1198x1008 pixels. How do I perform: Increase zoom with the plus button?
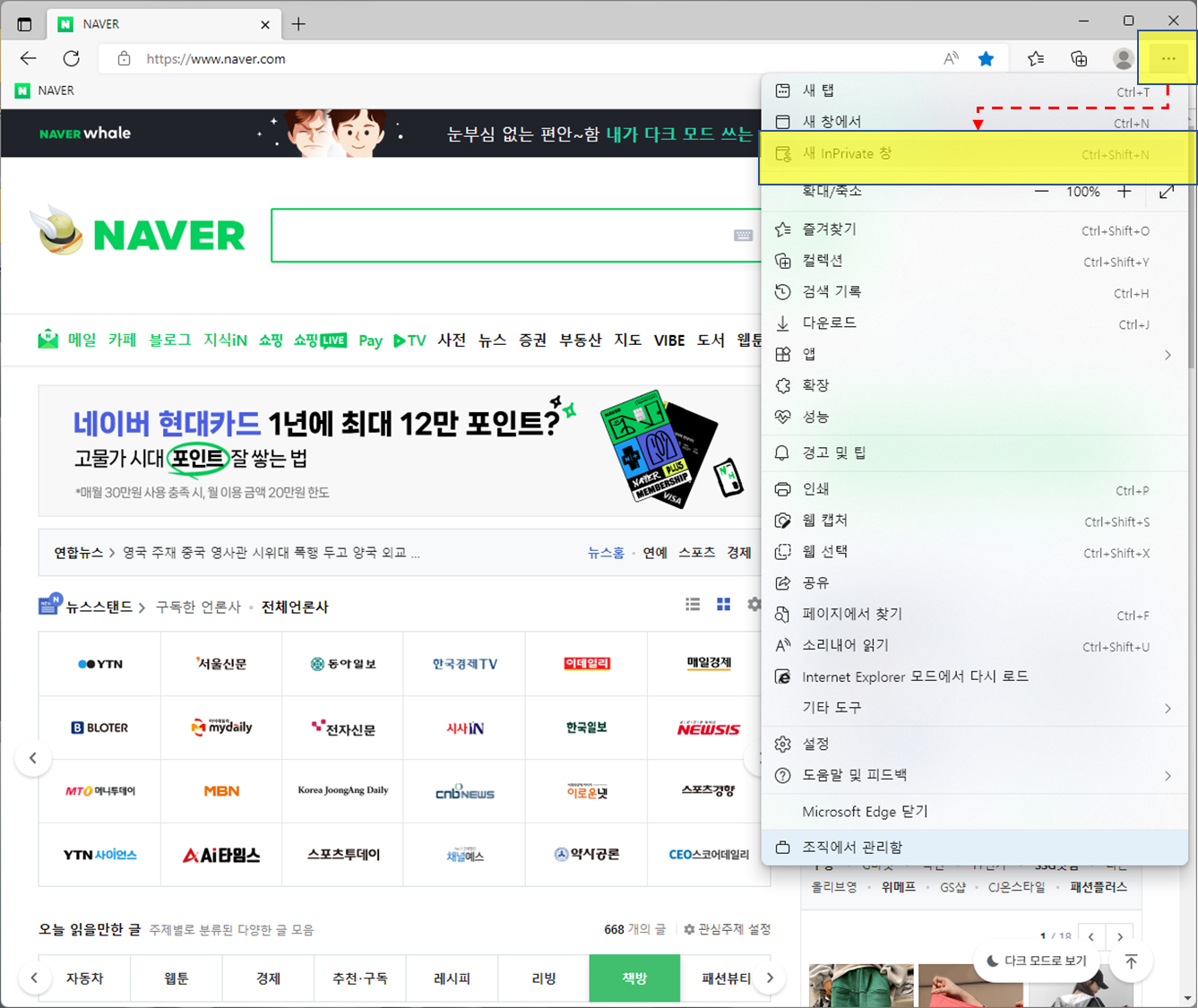[1125, 192]
